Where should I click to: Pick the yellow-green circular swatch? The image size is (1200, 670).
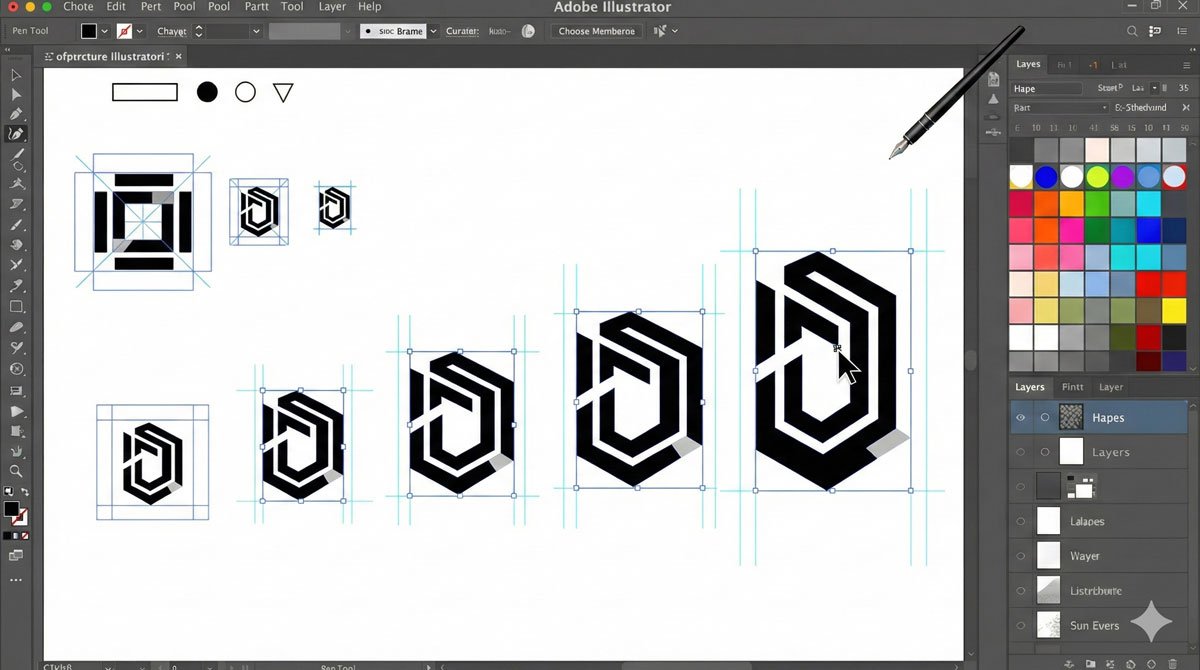tap(1097, 177)
